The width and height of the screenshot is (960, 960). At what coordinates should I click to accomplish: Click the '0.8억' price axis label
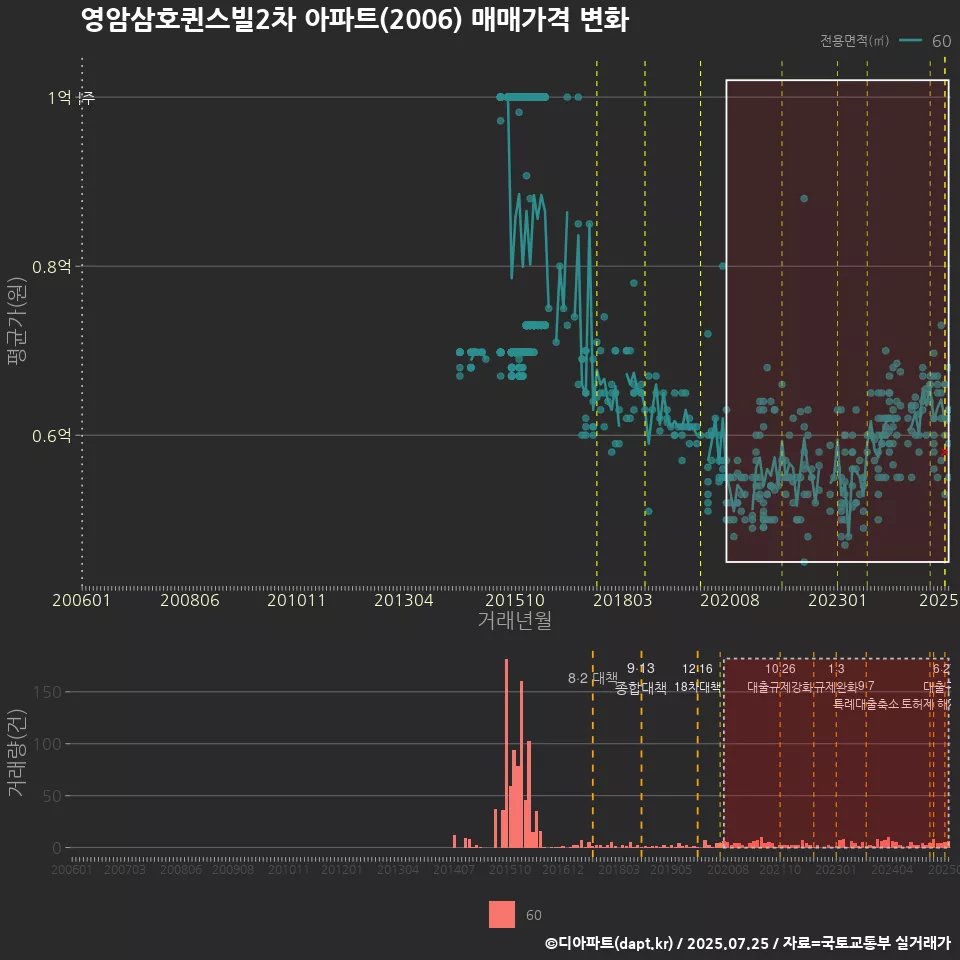(x=51, y=267)
